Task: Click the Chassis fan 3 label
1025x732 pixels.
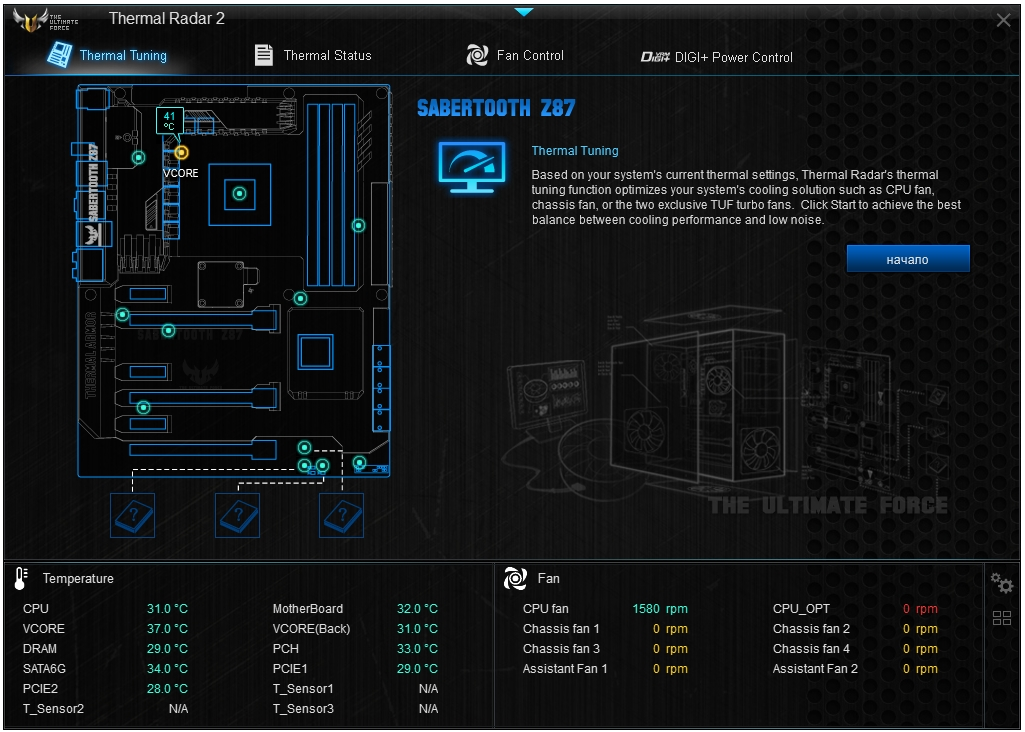Action: (561, 649)
